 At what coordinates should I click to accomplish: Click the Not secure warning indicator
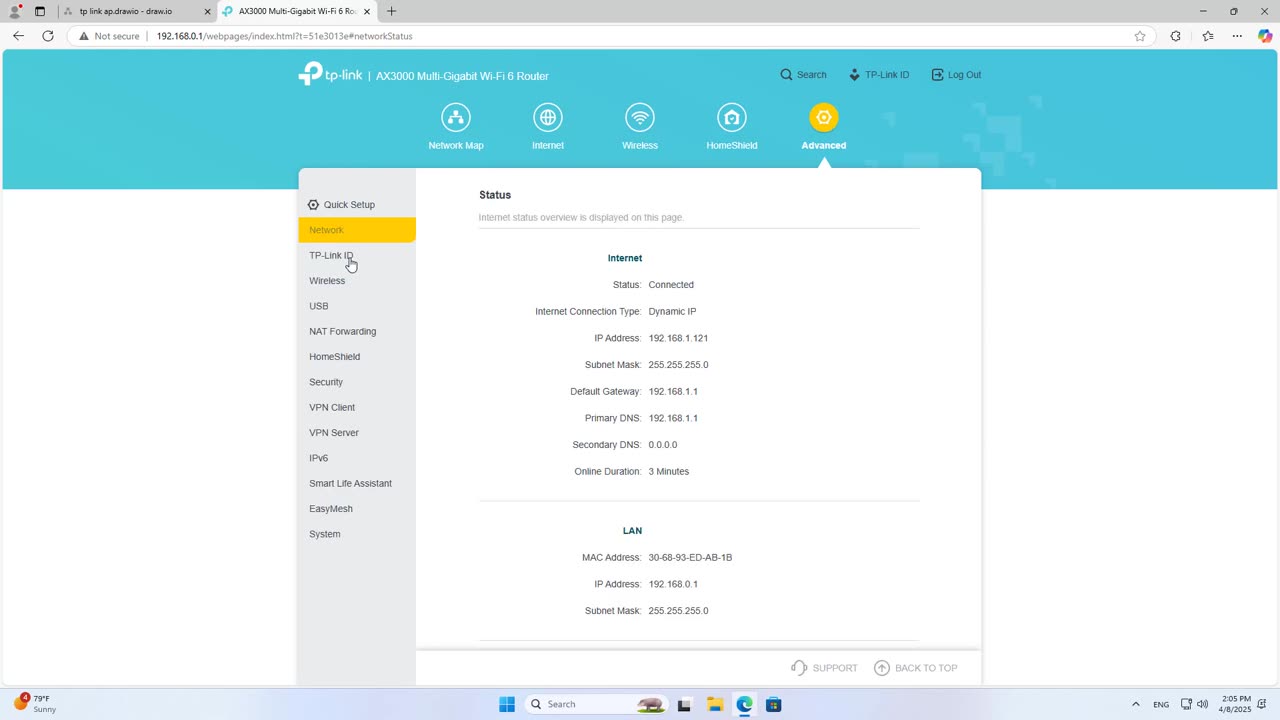[x=109, y=36]
